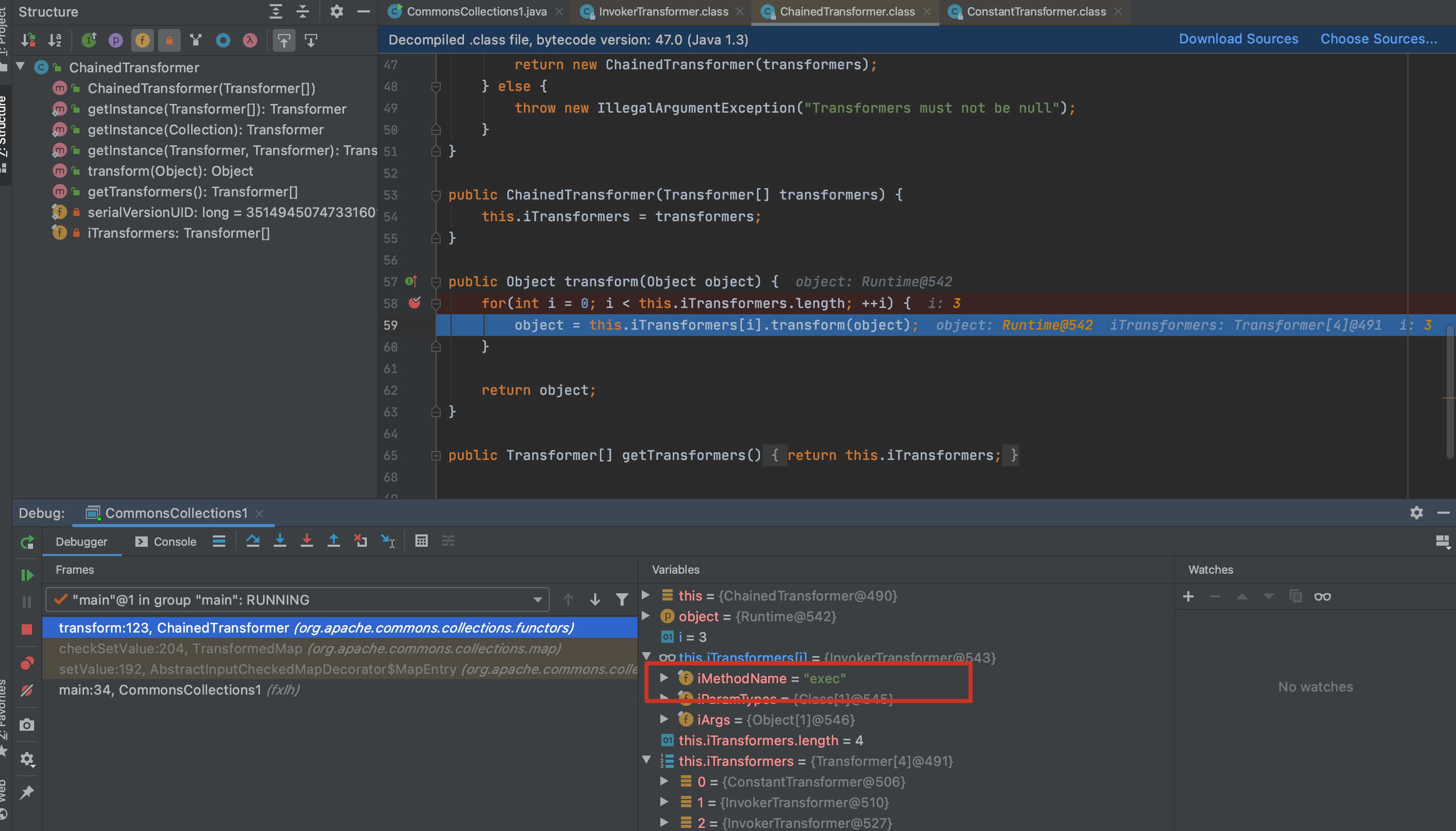Hide the Structure panel
This screenshot has width=1456, height=831.
[x=363, y=11]
